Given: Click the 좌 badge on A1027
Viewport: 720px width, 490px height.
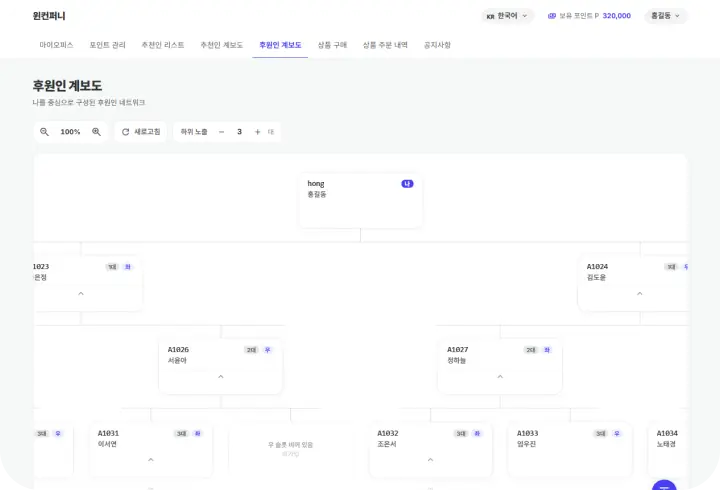Looking at the screenshot, I should point(547,350).
